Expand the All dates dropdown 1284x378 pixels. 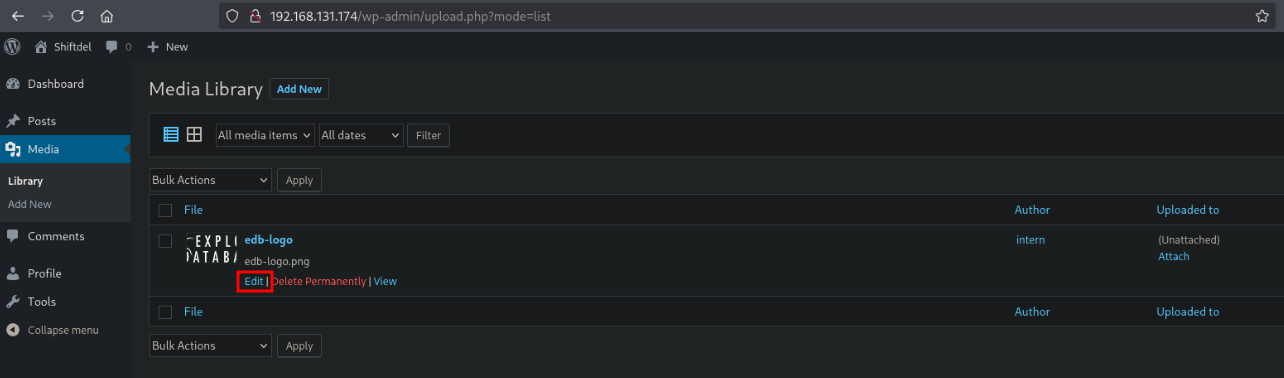point(360,135)
